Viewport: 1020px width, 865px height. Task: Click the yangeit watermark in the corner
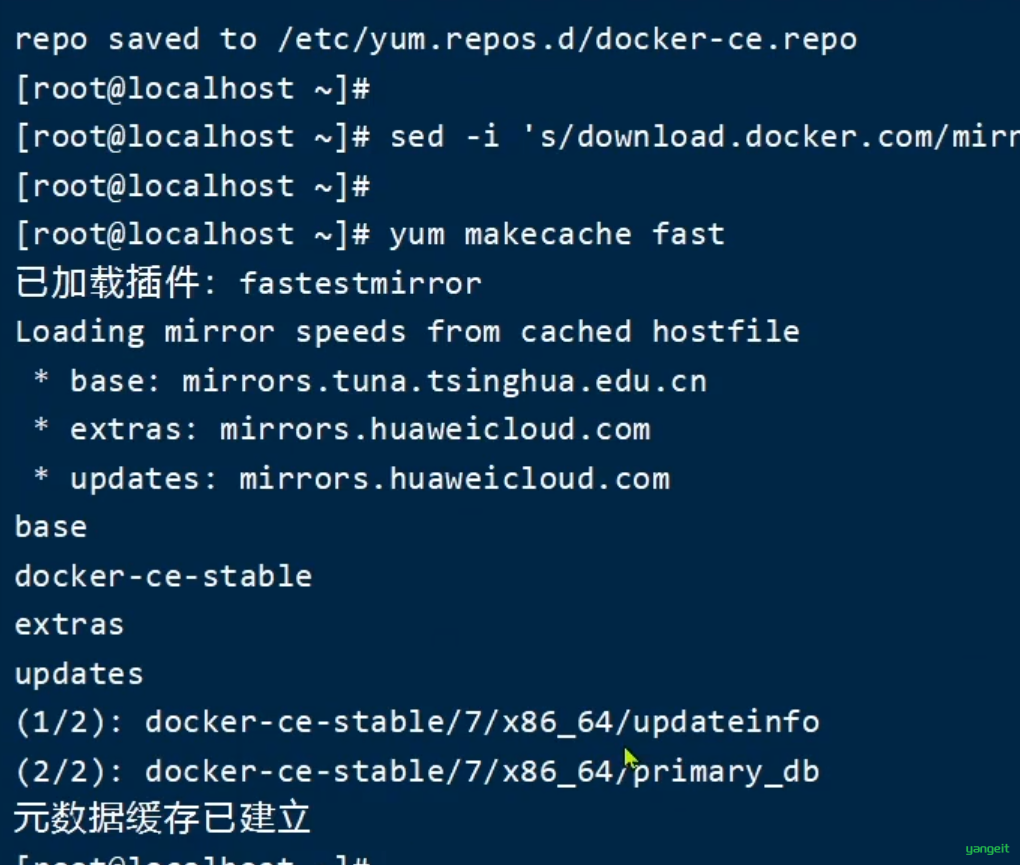coord(987,849)
